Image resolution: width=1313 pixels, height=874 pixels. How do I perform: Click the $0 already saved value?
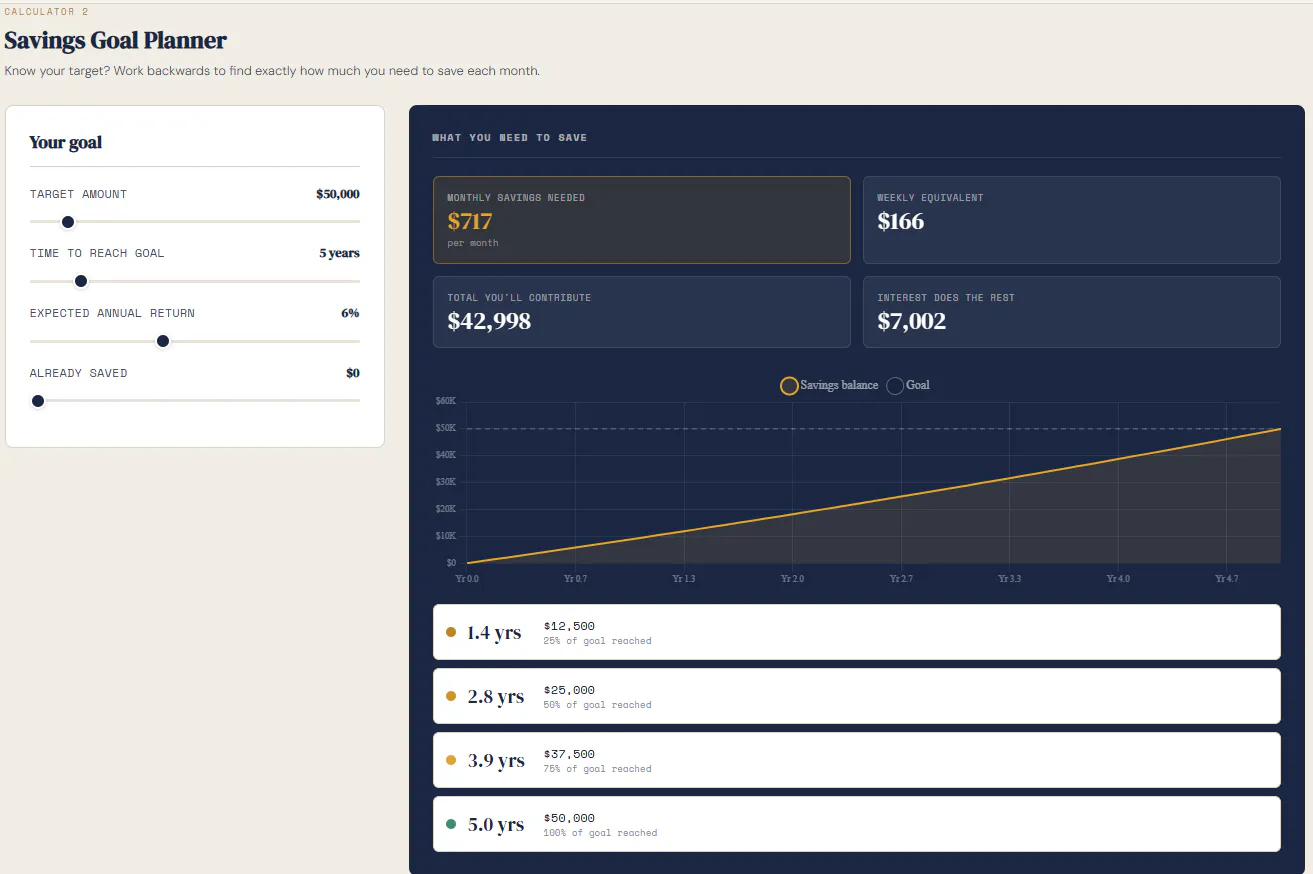[353, 373]
